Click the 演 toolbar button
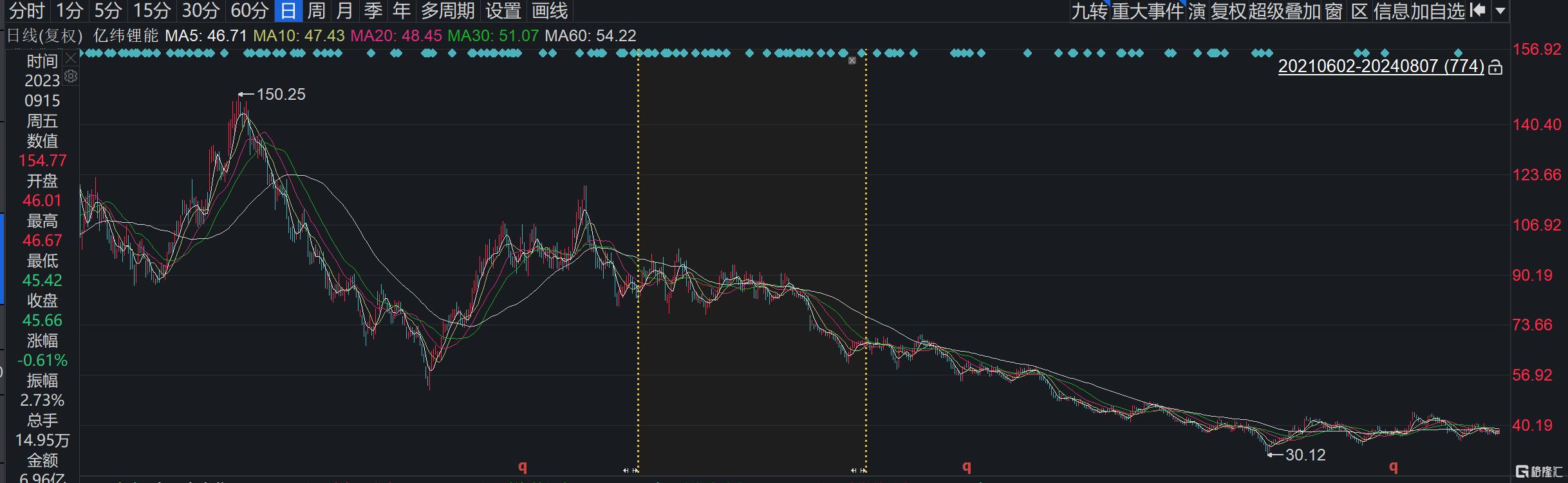 (1197, 11)
